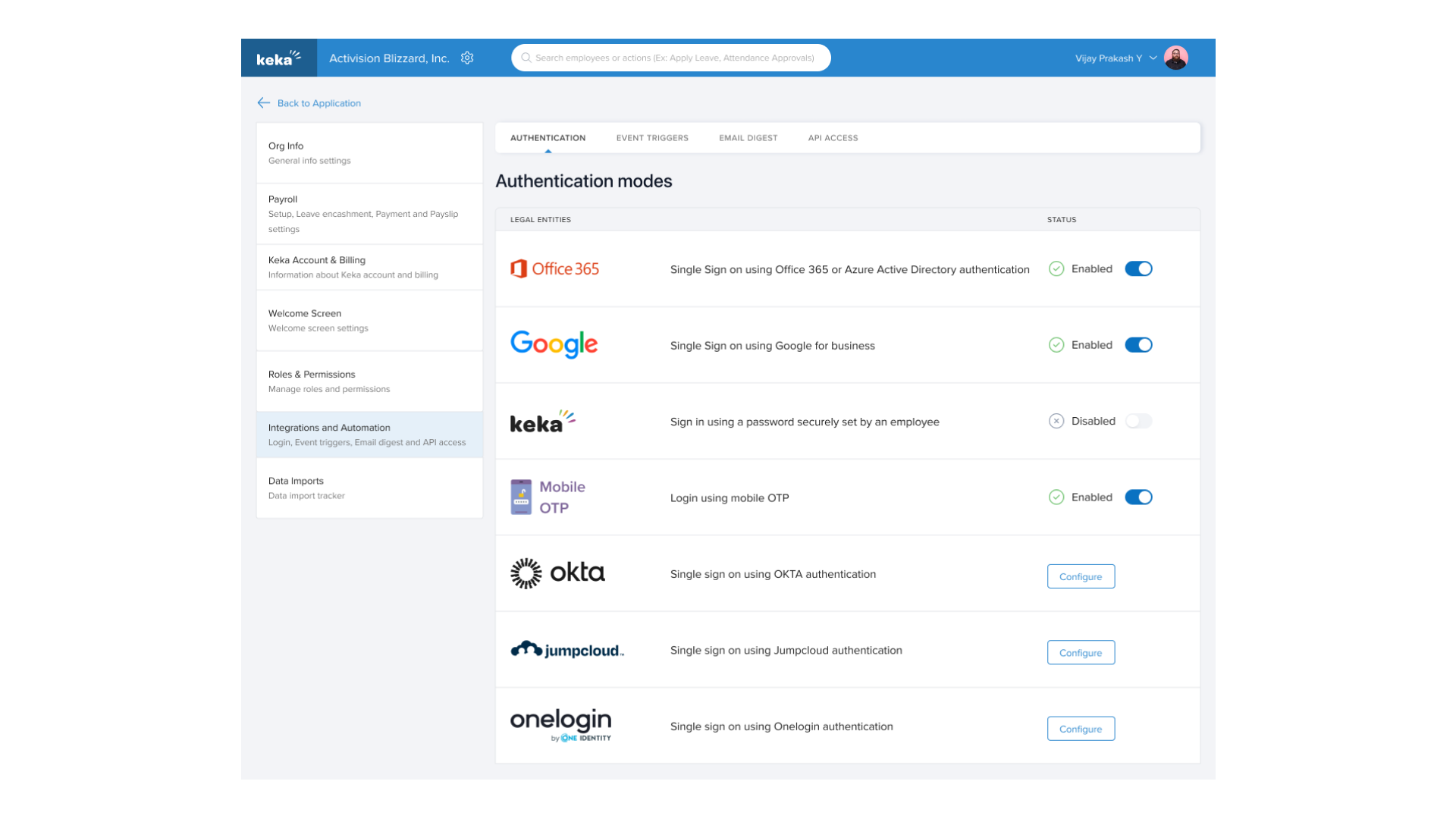Expand Roles & Permissions settings
This screenshot has height=819, width=1456.
click(x=312, y=374)
